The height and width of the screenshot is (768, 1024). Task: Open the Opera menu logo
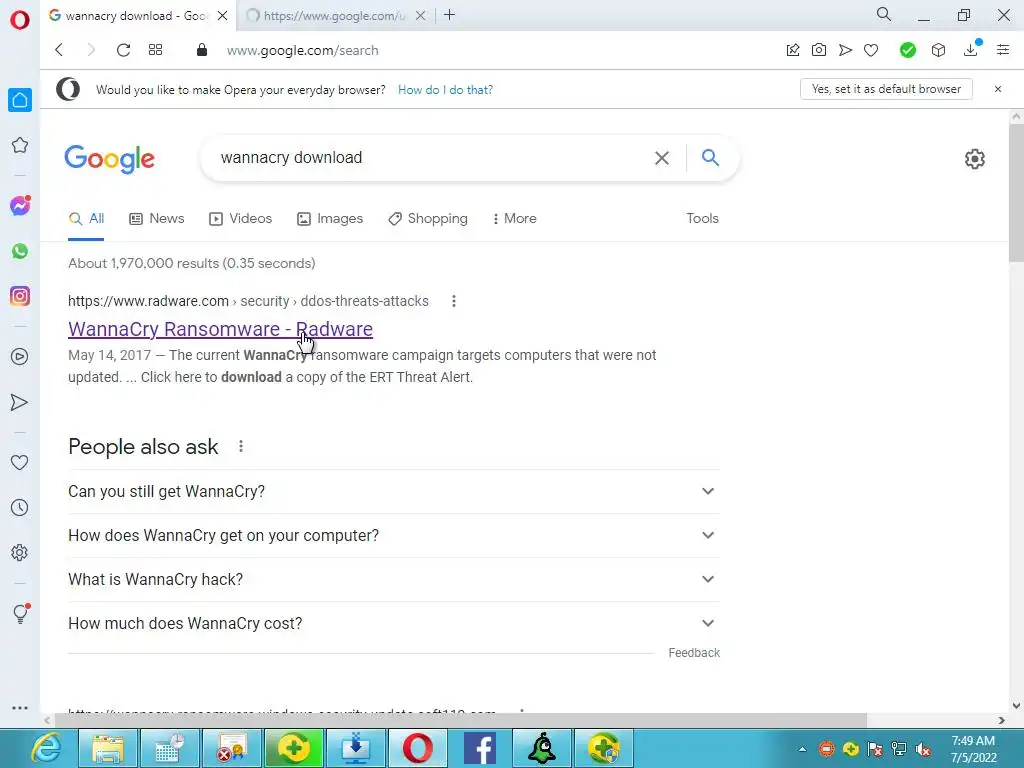[x=20, y=20]
